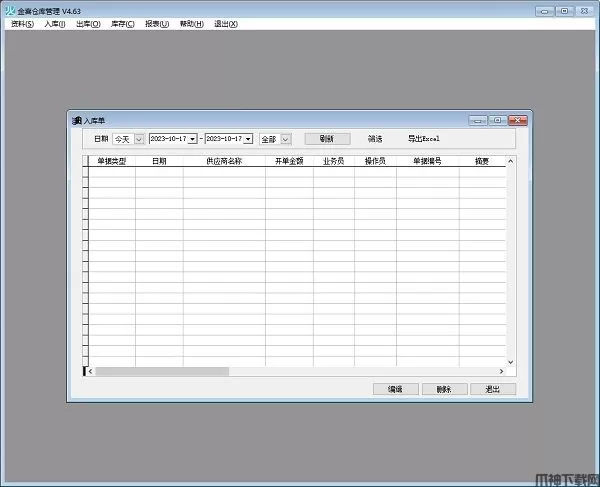The image size is (600, 487).
Task: Click the horizontal scroll left arrow
Action: 91,371
